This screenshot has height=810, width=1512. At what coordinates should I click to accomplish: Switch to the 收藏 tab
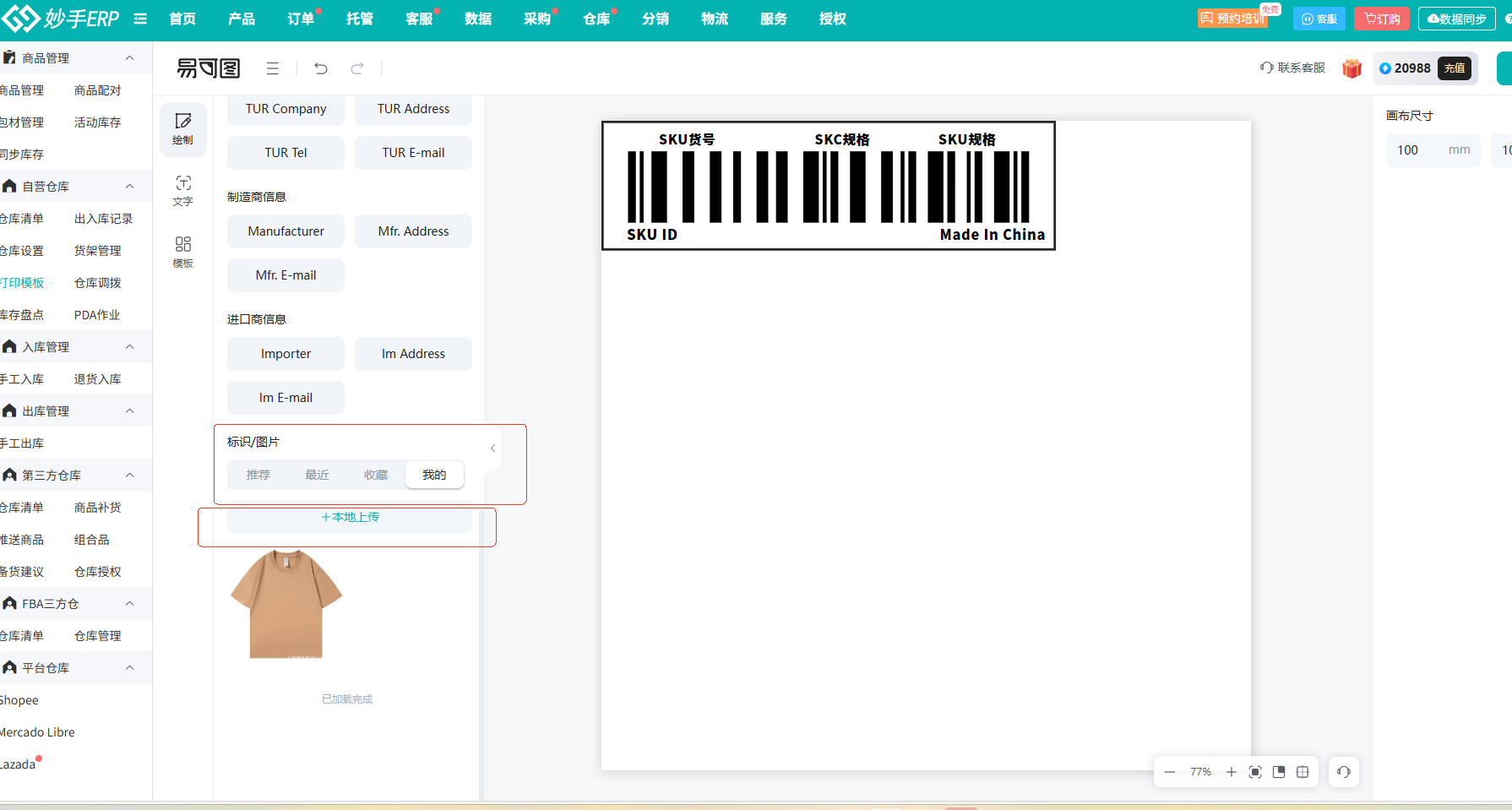(376, 475)
